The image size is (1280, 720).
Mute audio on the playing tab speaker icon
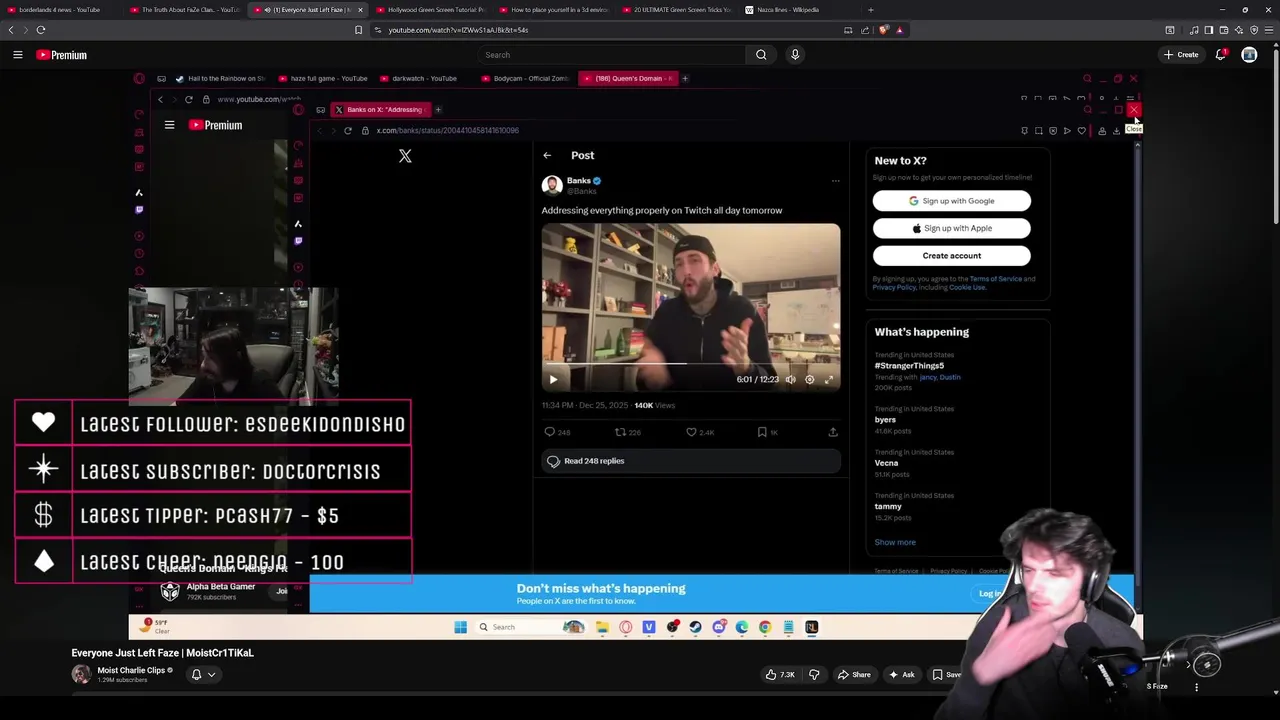point(268,10)
